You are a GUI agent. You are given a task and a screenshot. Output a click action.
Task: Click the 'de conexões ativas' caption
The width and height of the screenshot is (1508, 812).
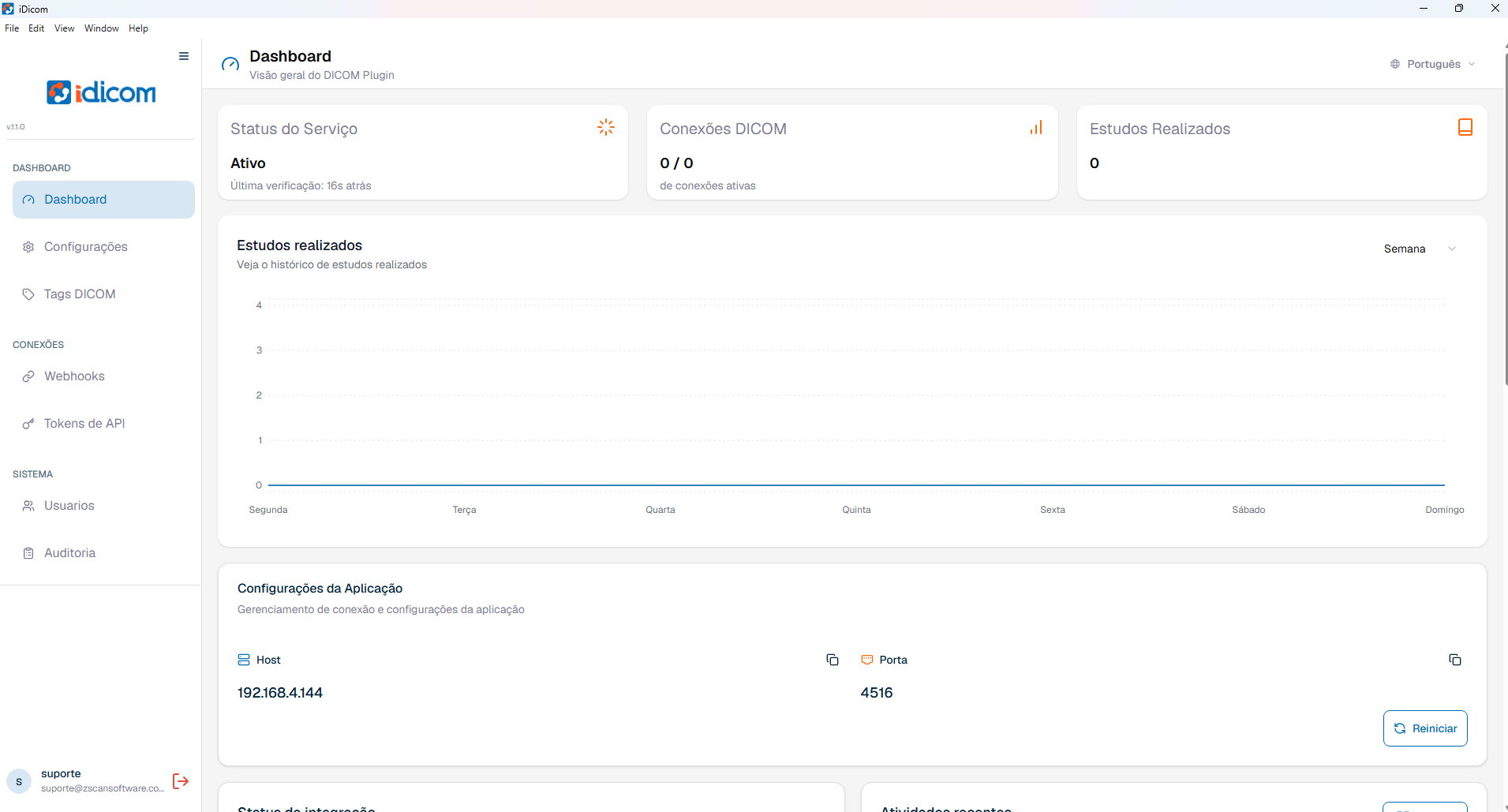(708, 185)
